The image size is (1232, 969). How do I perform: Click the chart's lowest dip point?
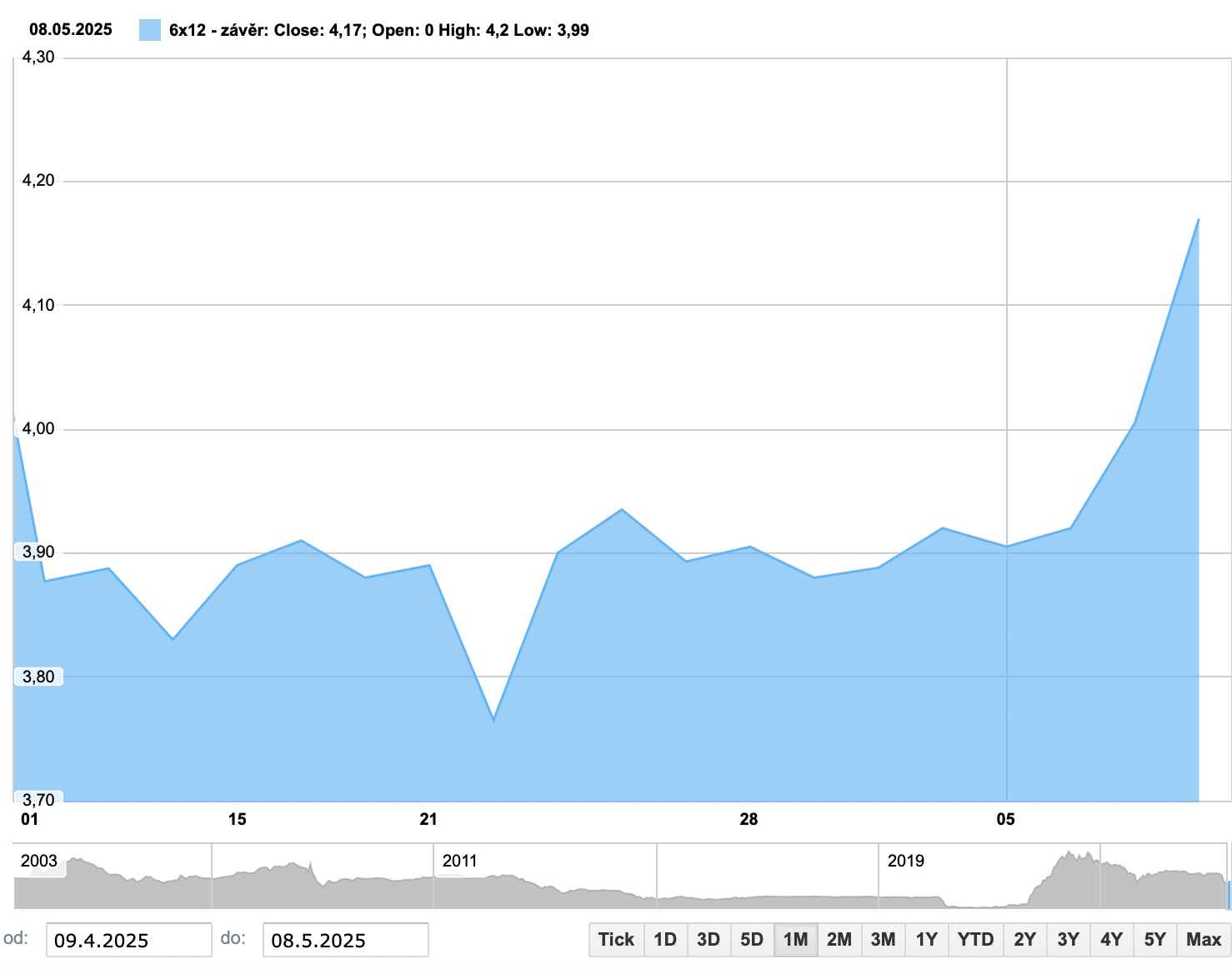pyautogui.click(x=493, y=720)
